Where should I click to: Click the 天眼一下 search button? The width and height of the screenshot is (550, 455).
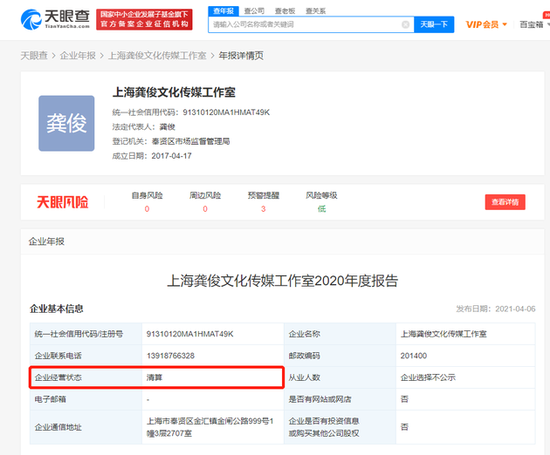[x=434, y=25]
